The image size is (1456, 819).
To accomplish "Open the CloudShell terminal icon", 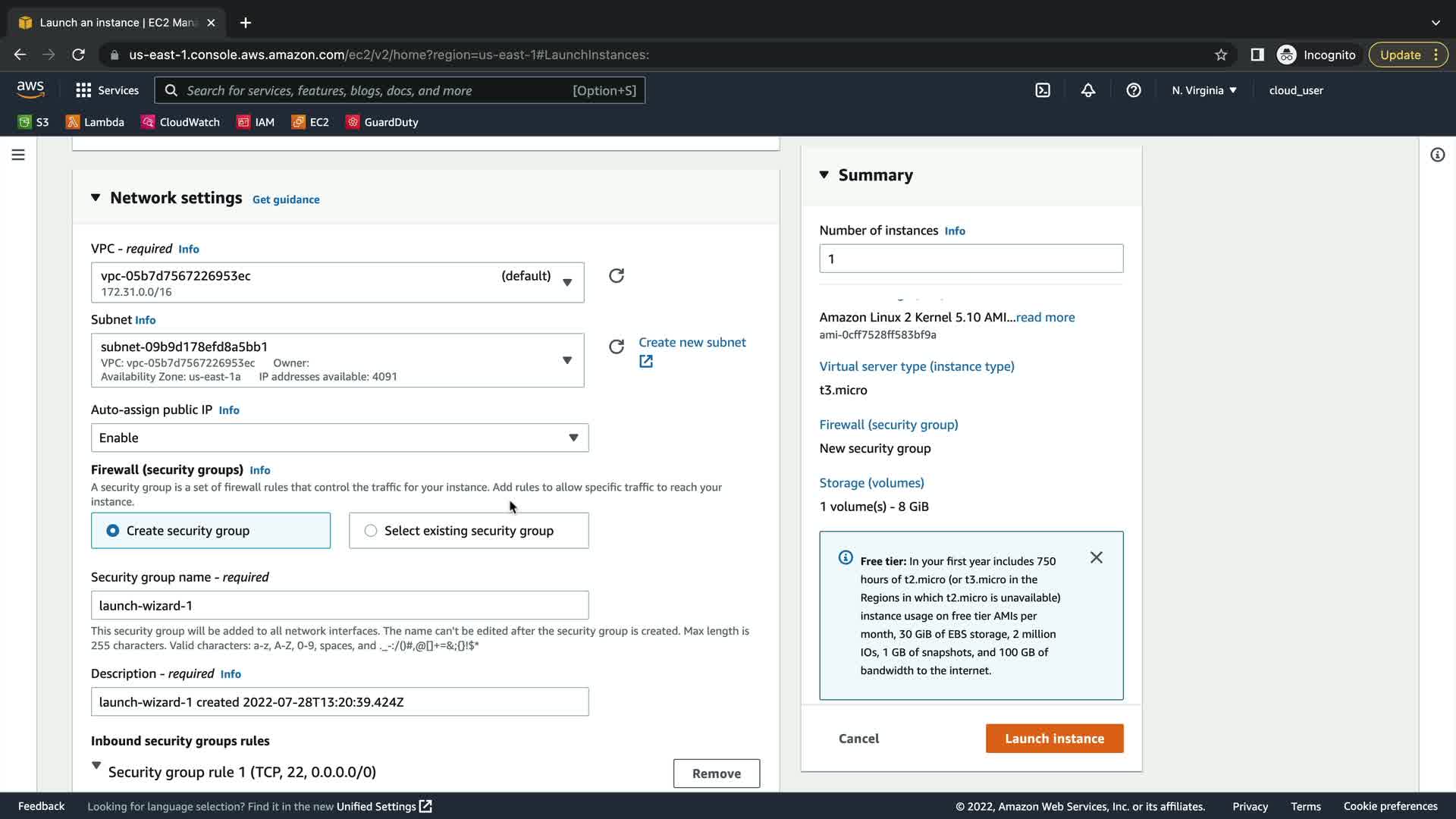I will [x=1043, y=90].
